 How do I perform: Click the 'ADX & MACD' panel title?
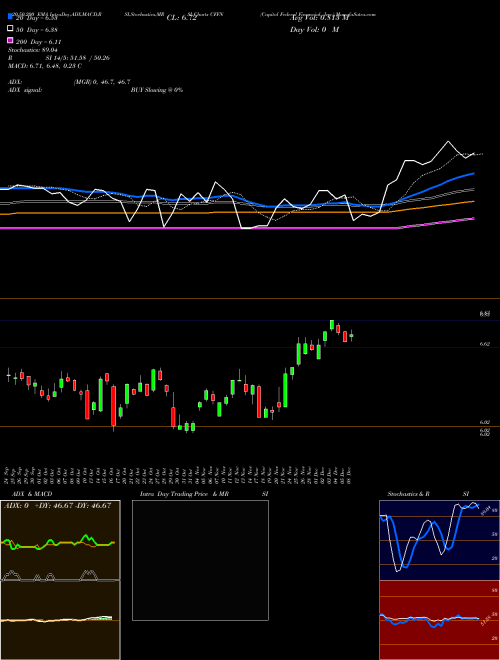pyautogui.click(x=32, y=494)
